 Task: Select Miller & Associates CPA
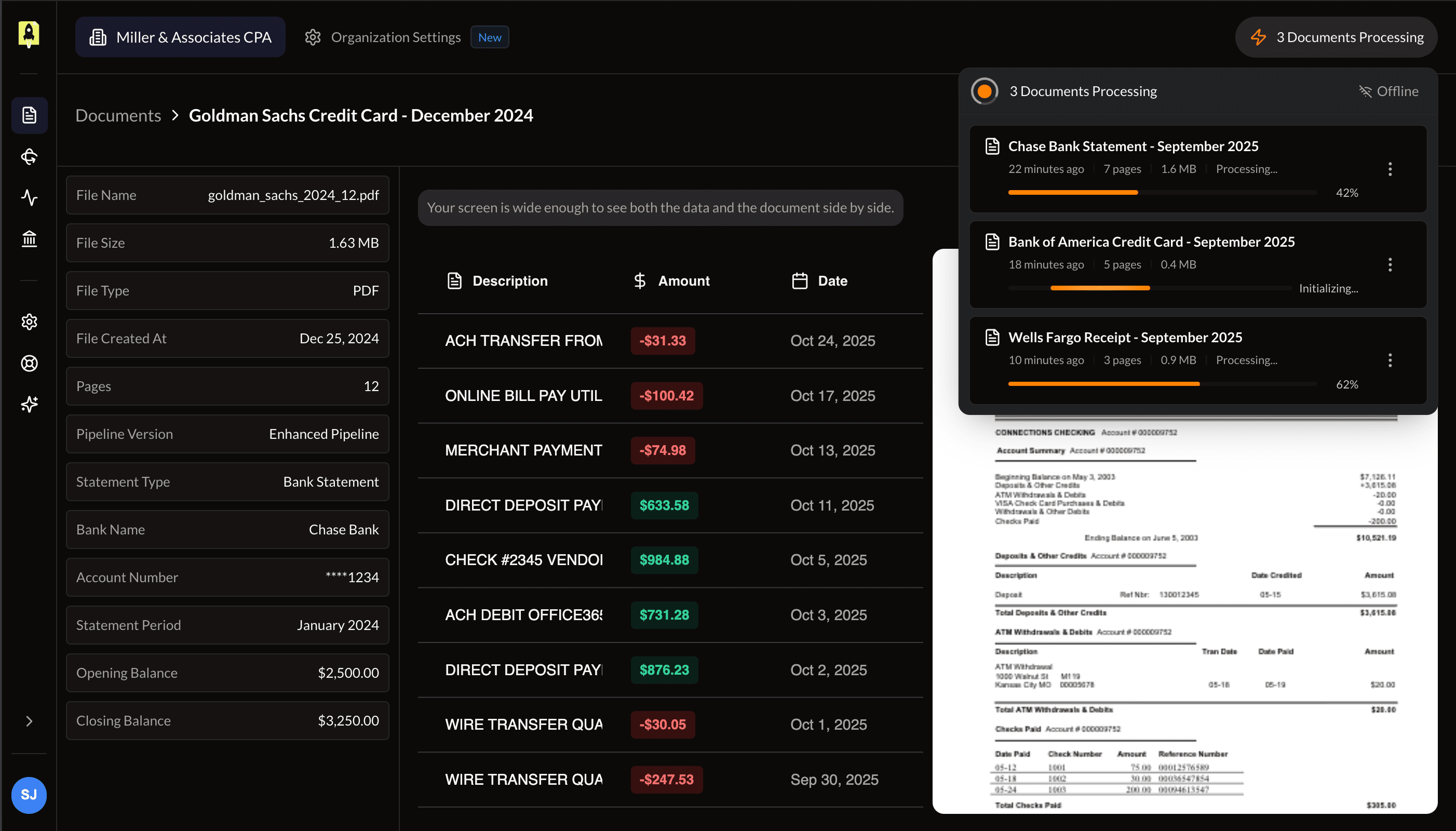coord(180,36)
